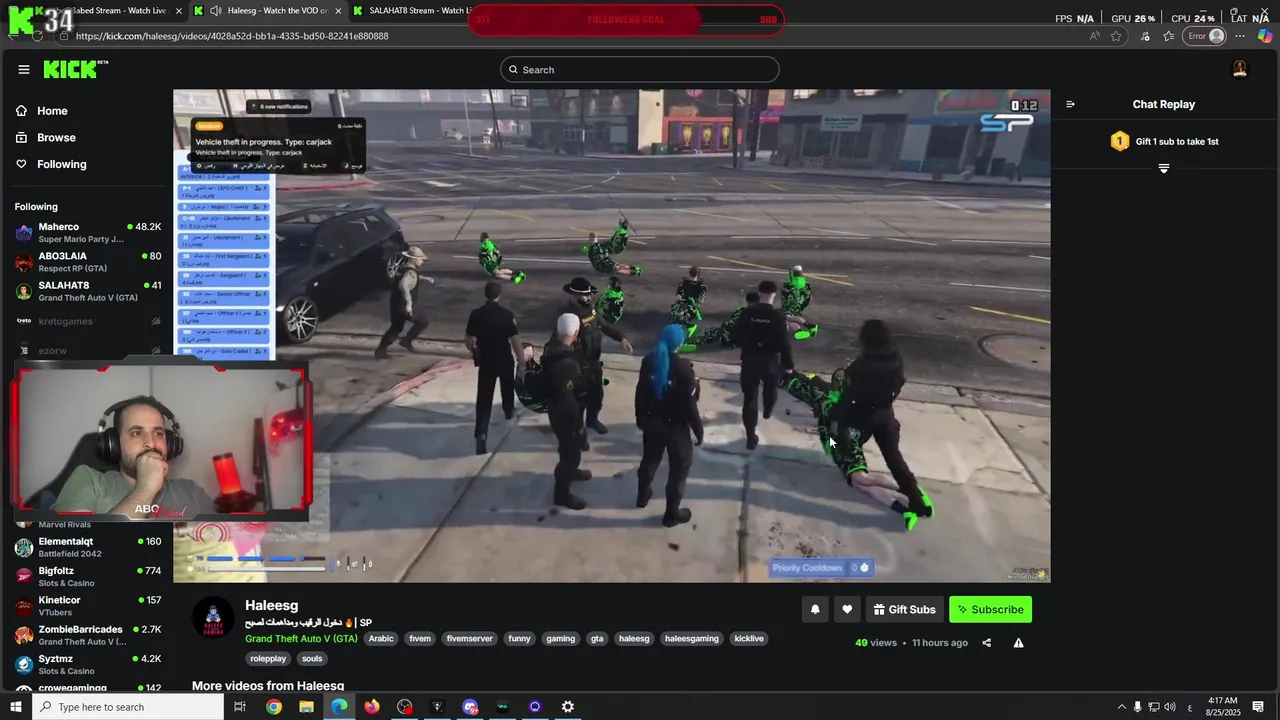1280x720 pixels.
Task: Open the hamburger sidebar menu
Action: [23, 69]
